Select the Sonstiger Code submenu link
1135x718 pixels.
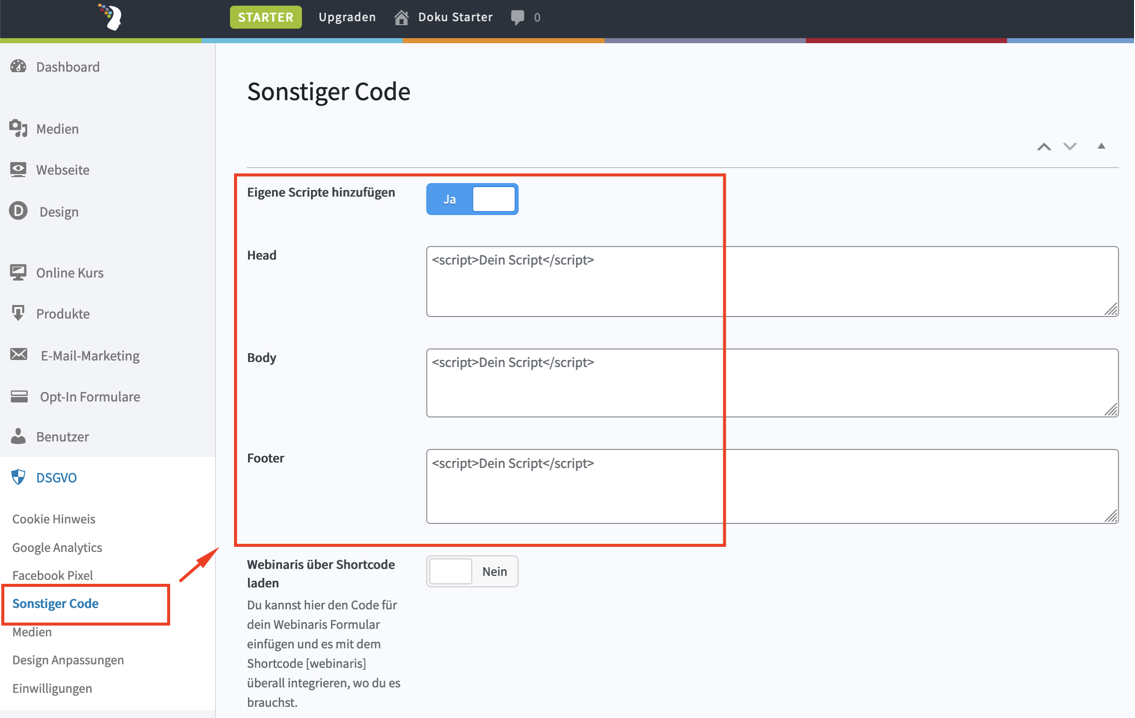pos(55,604)
